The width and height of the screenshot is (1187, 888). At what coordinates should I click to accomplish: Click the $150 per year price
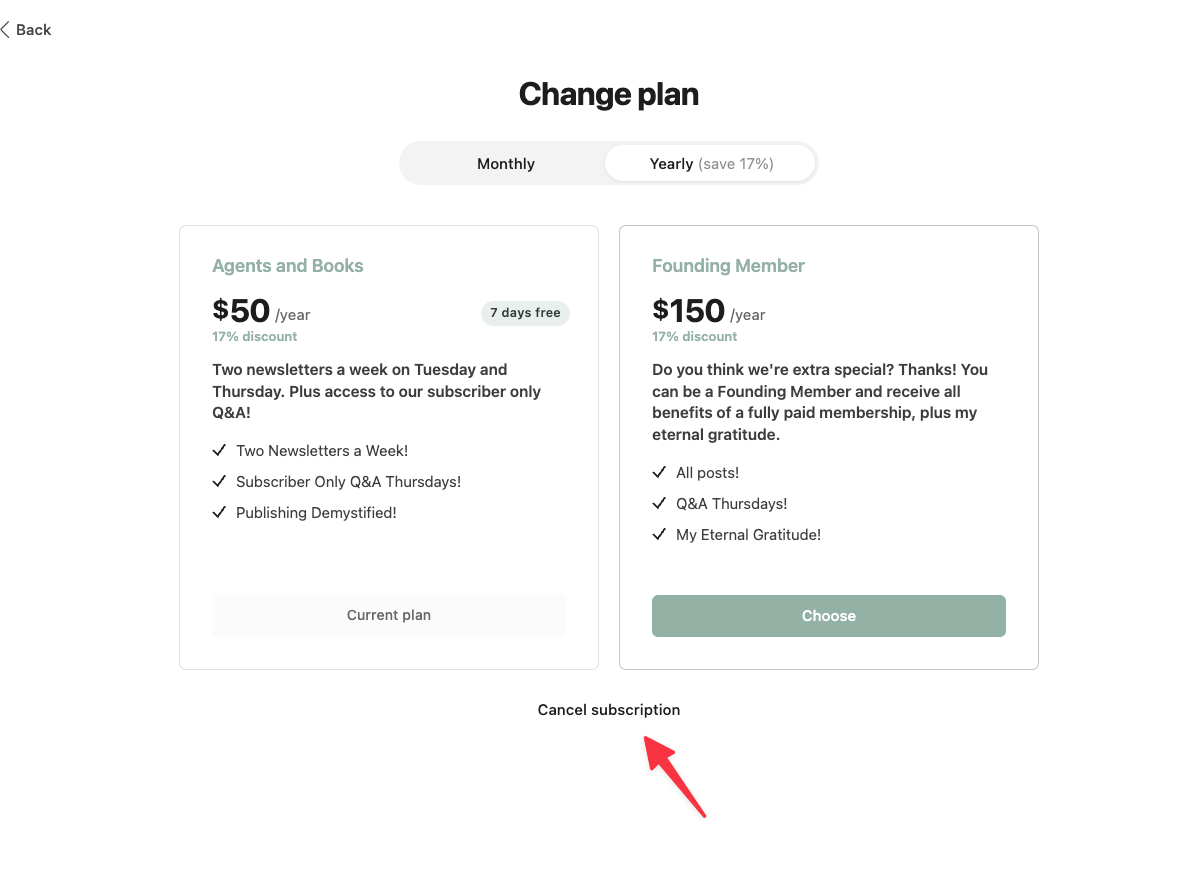click(708, 312)
